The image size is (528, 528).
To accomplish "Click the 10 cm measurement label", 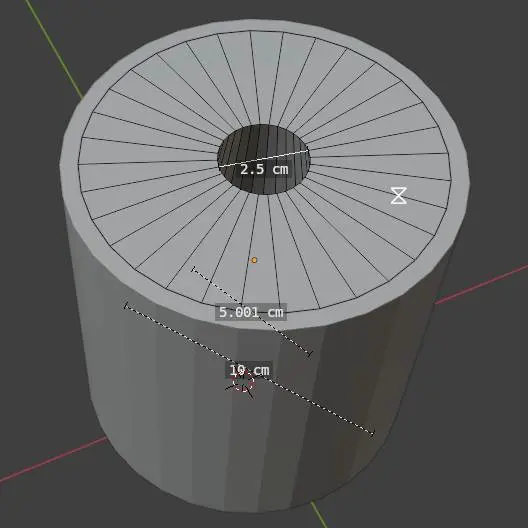I will pos(249,370).
